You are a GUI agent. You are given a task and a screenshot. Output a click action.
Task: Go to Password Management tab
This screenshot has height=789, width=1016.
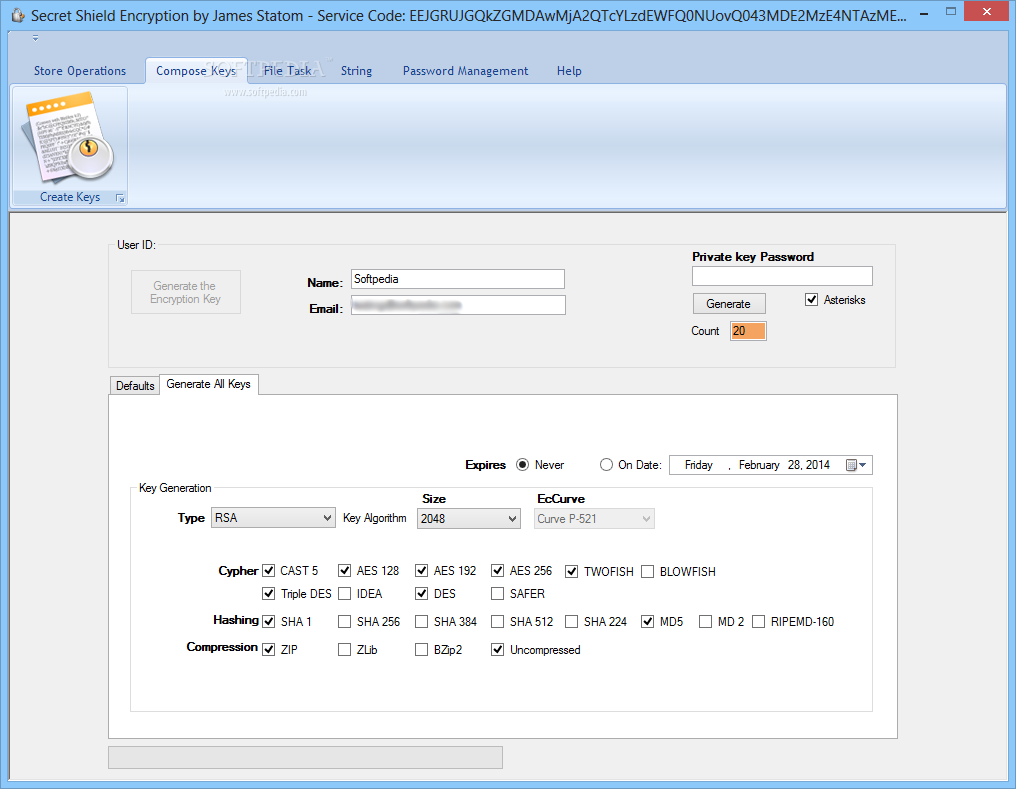click(465, 71)
